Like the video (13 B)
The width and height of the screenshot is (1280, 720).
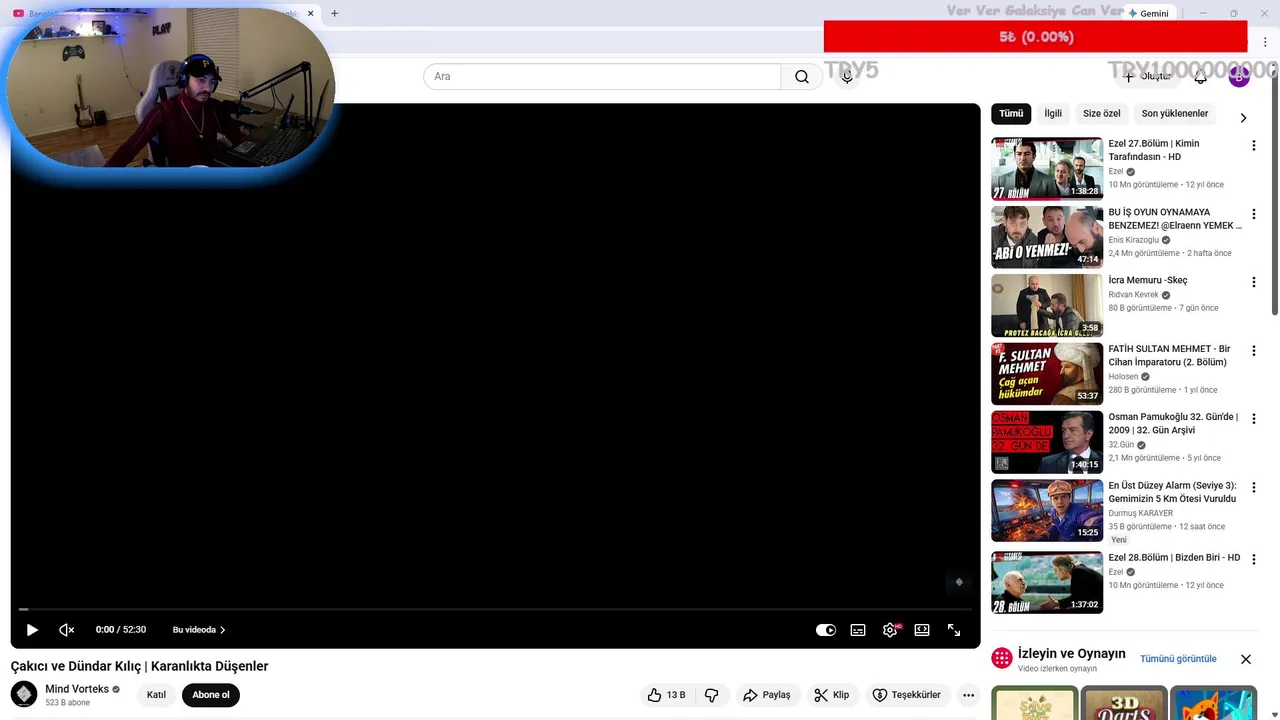[x=667, y=695]
